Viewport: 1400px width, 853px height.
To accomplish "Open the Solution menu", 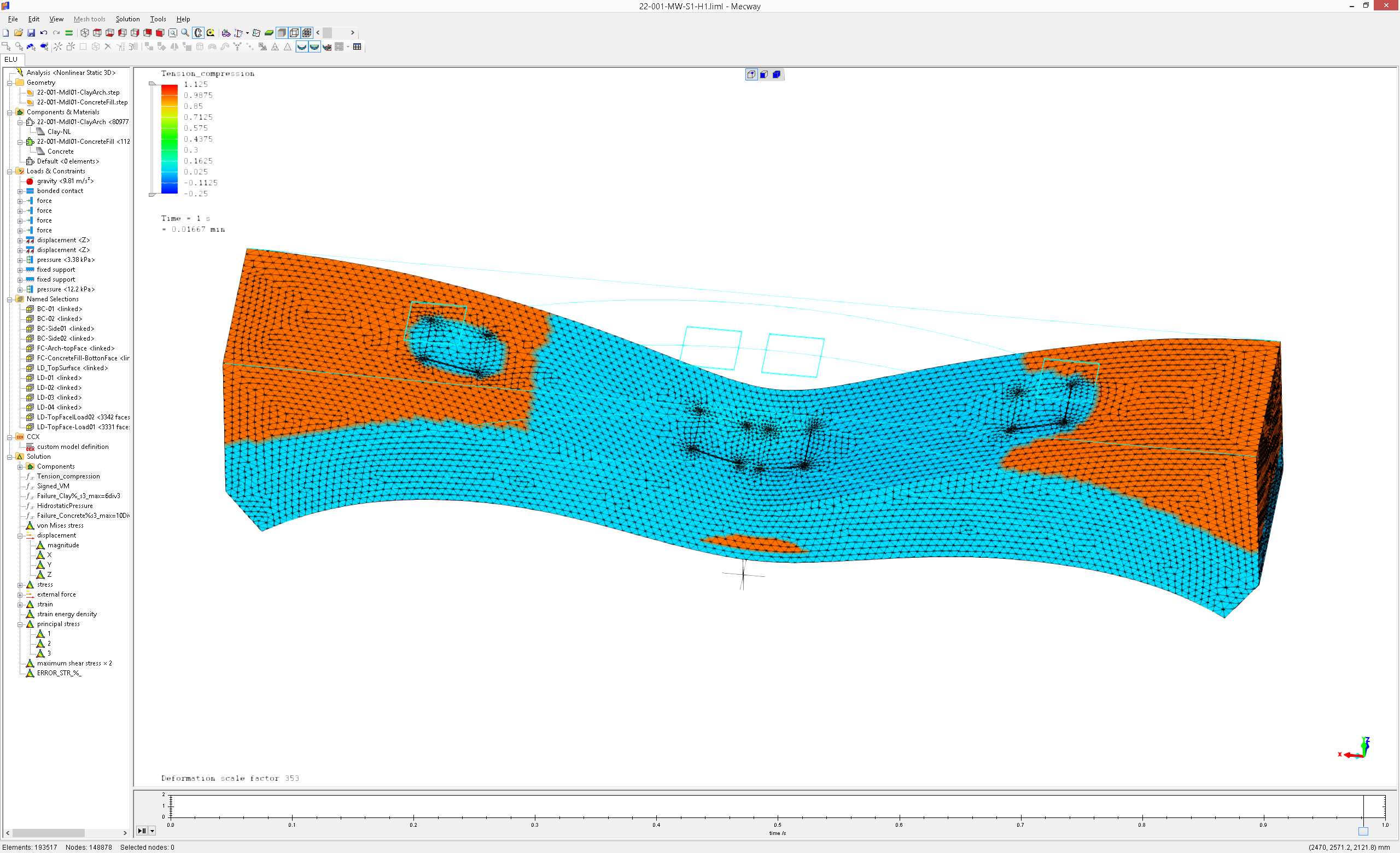I will (127, 19).
